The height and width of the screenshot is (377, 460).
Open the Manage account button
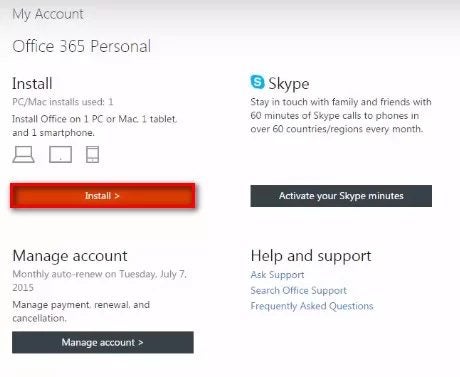coord(103,342)
